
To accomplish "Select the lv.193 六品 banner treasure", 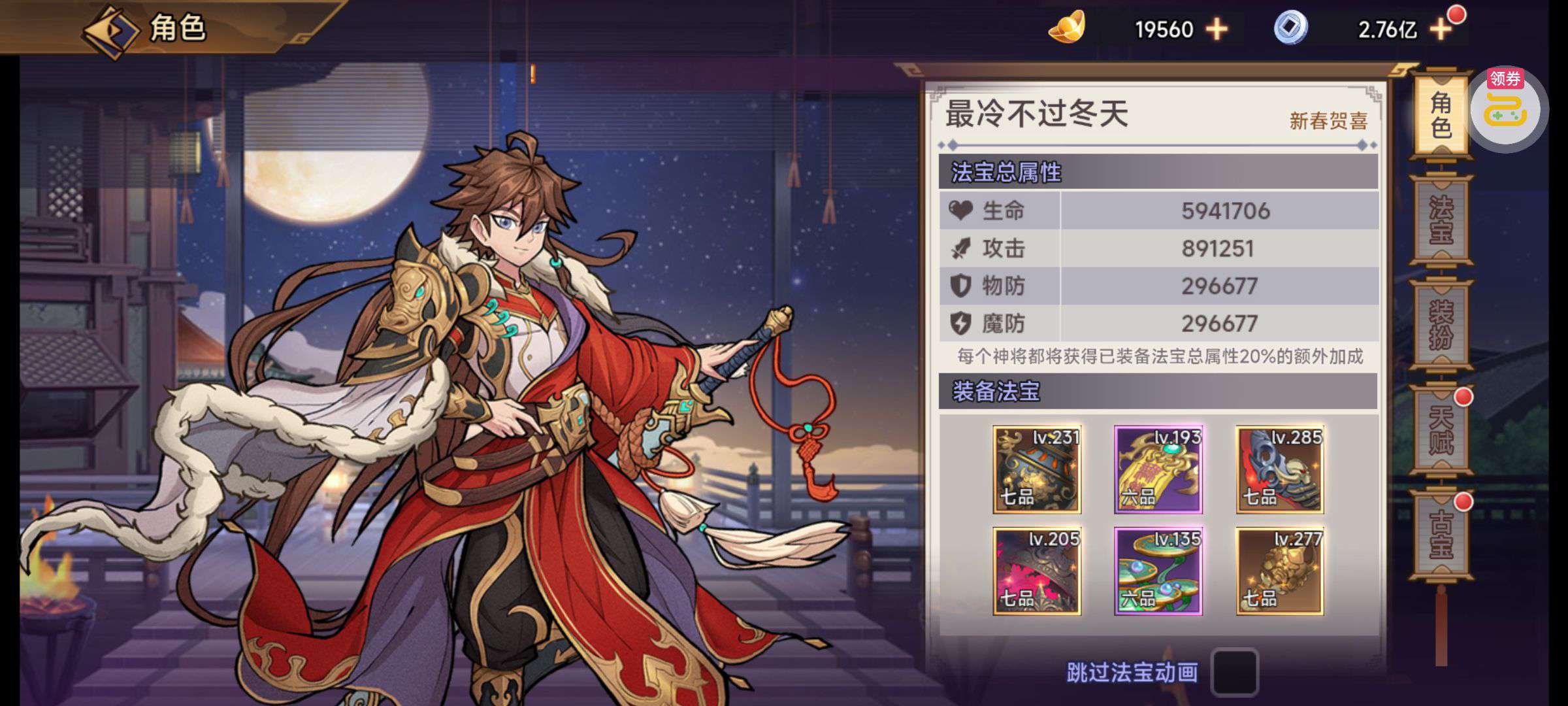I will 1158,469.
